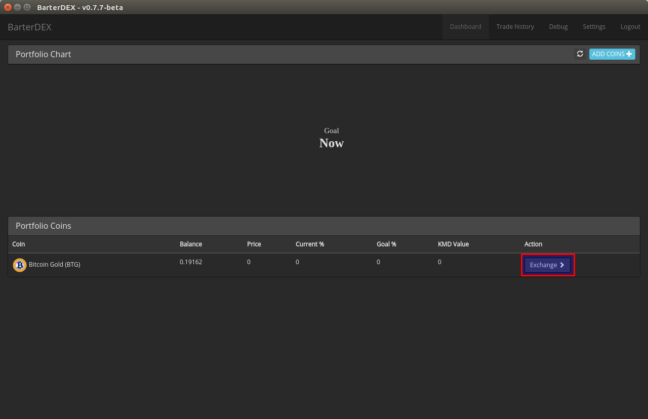Screen dimensions: 648x419
Task: Click the BarterDEX brand logo text
Action: coord(29,27)
